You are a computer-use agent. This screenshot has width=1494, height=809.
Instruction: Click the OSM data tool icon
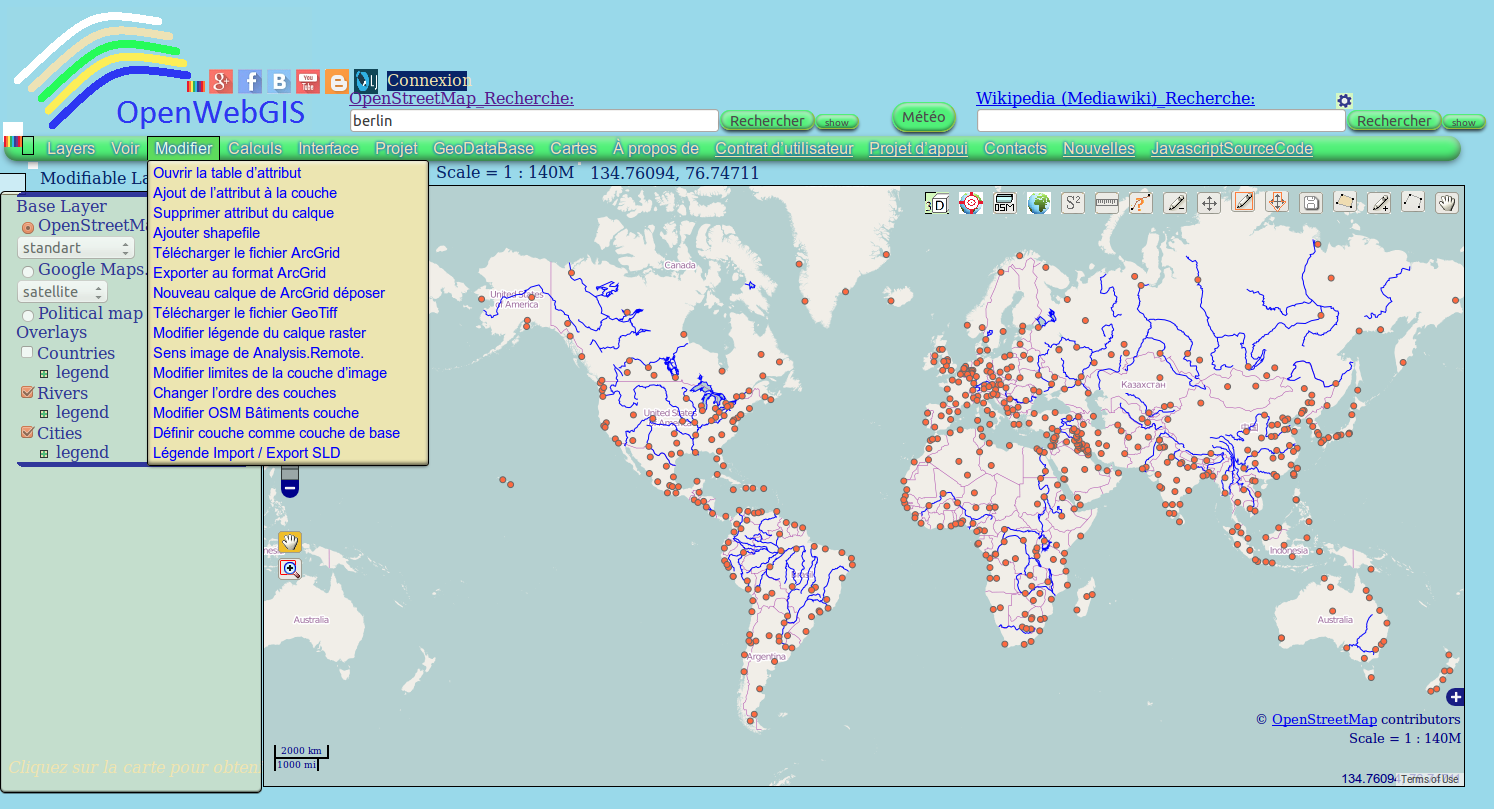click(1004, 203)
